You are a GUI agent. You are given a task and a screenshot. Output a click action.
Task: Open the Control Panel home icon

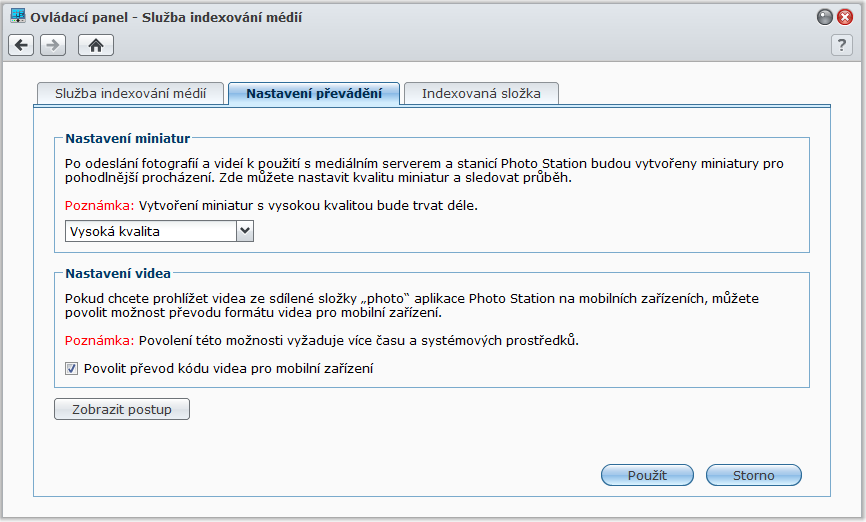click(96, 45)
